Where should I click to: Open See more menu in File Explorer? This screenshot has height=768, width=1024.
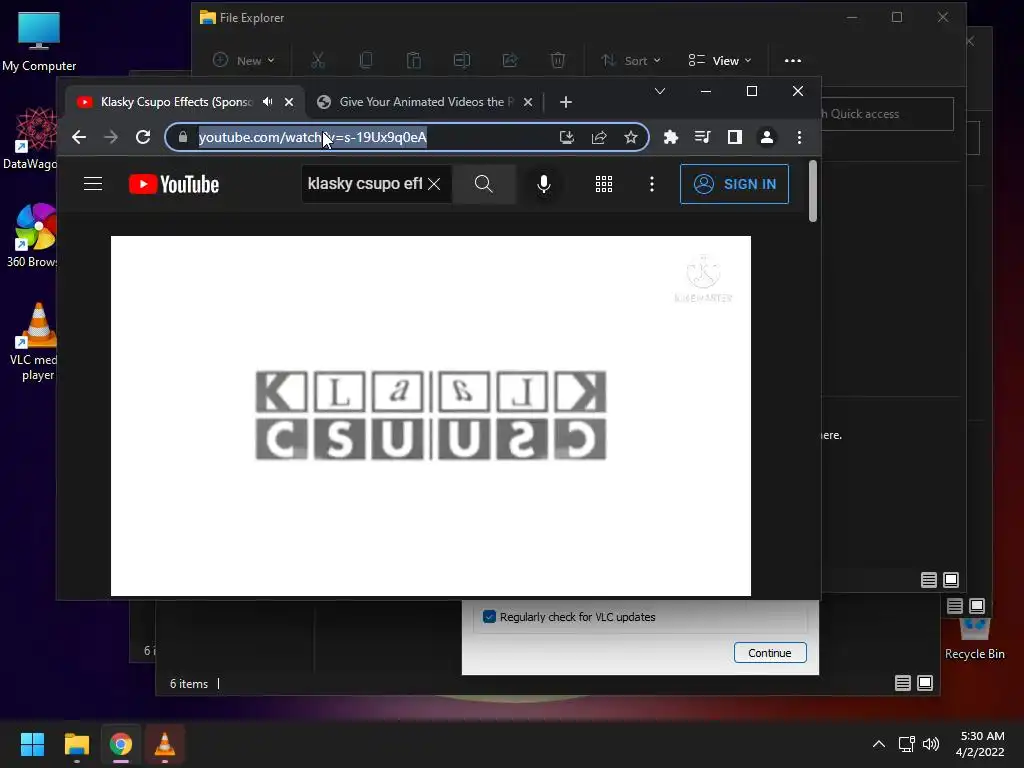coord(793,61)
